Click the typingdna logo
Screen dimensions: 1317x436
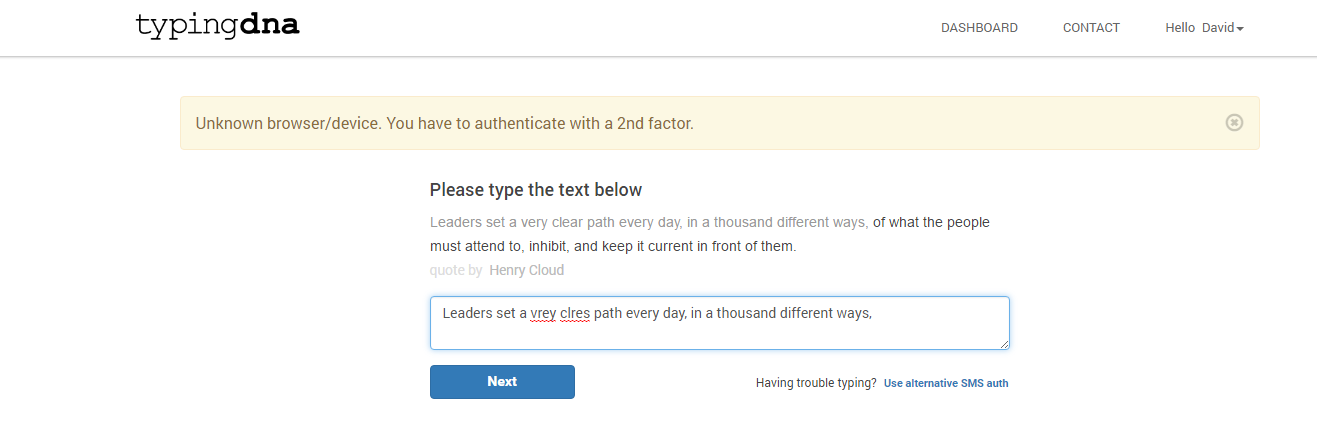coord(217,26)
